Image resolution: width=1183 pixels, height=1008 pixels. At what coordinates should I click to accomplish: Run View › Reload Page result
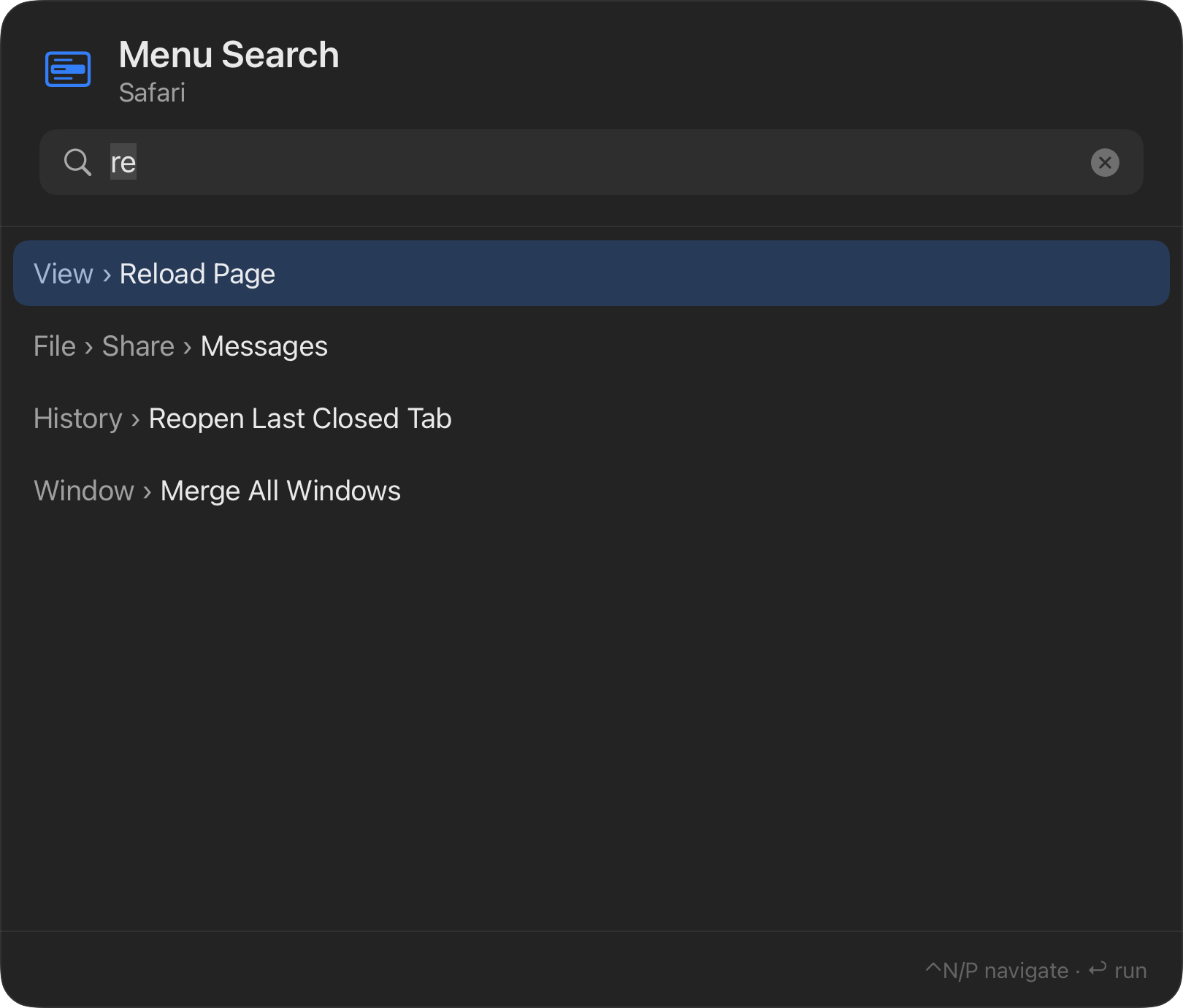tap(591, 273)
